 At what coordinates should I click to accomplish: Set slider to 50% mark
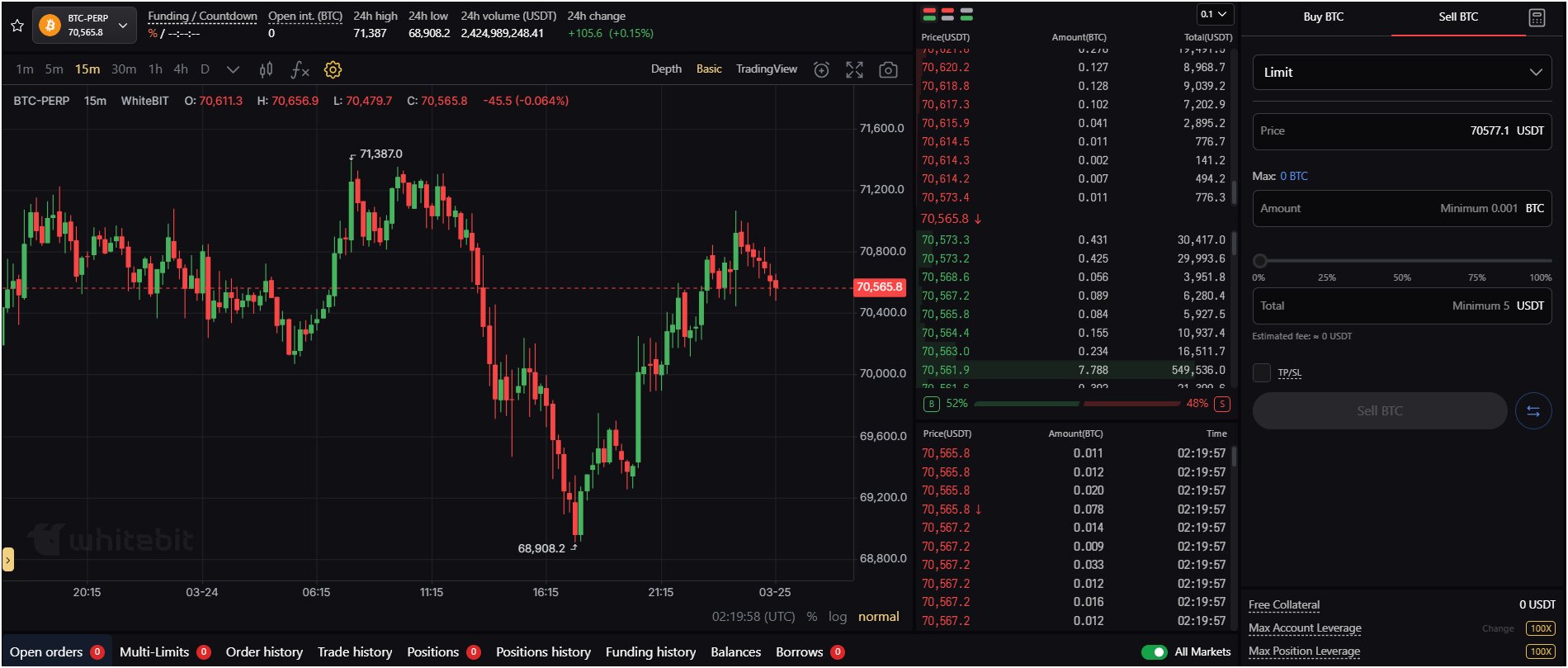coord(1402,277)
